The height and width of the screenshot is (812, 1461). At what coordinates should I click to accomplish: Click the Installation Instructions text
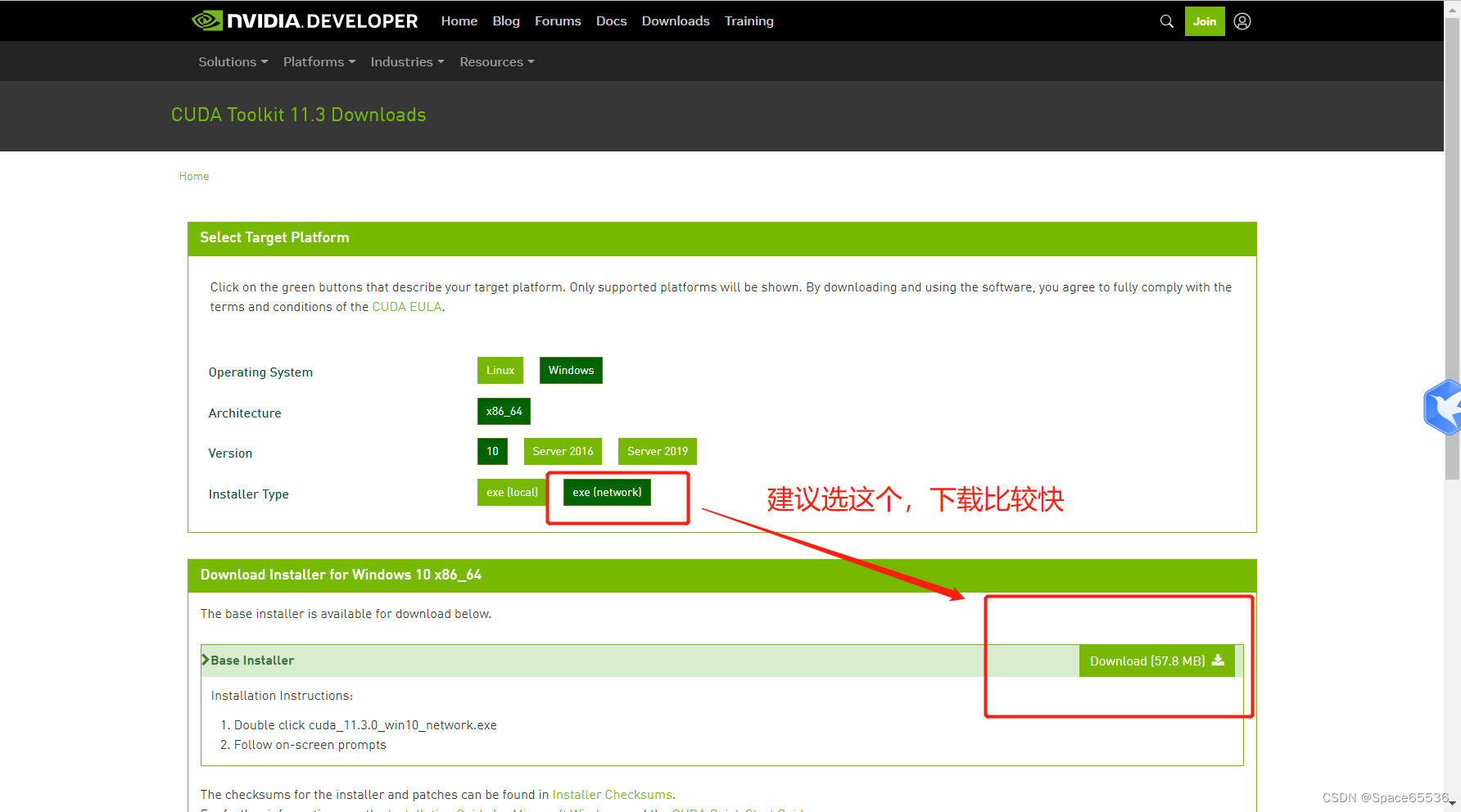click(282, 695)
